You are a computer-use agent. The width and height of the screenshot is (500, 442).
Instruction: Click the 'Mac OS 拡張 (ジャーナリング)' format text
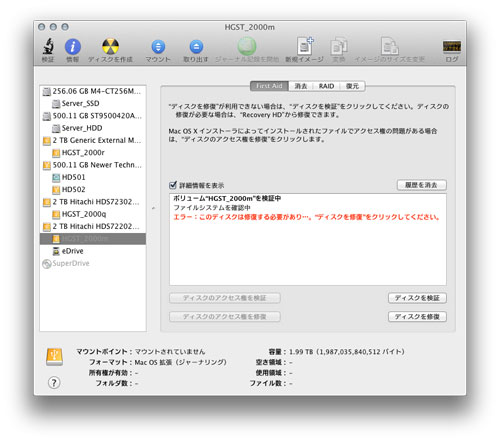[180, 362]
